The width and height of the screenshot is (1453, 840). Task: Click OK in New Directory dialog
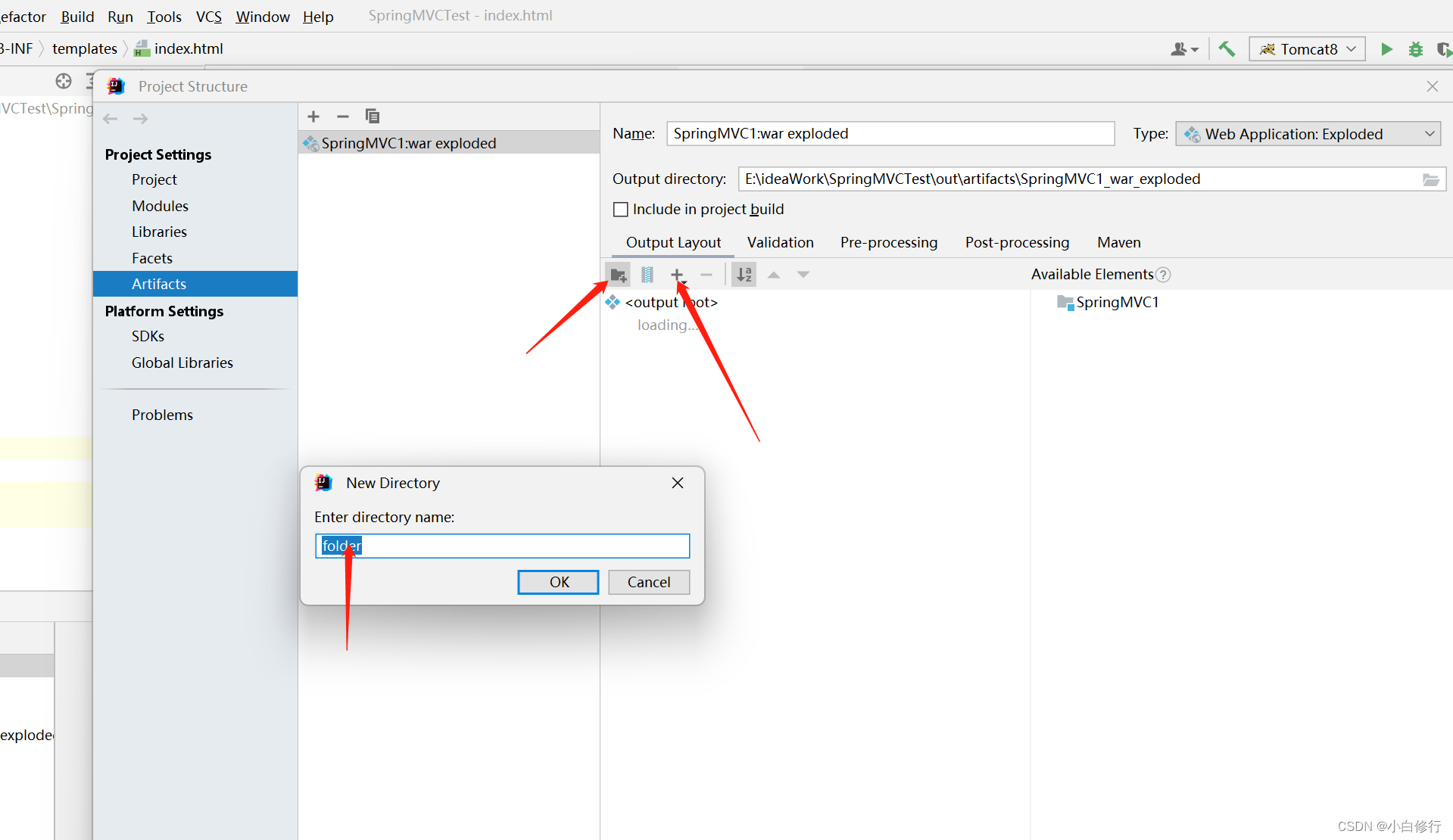559,582
